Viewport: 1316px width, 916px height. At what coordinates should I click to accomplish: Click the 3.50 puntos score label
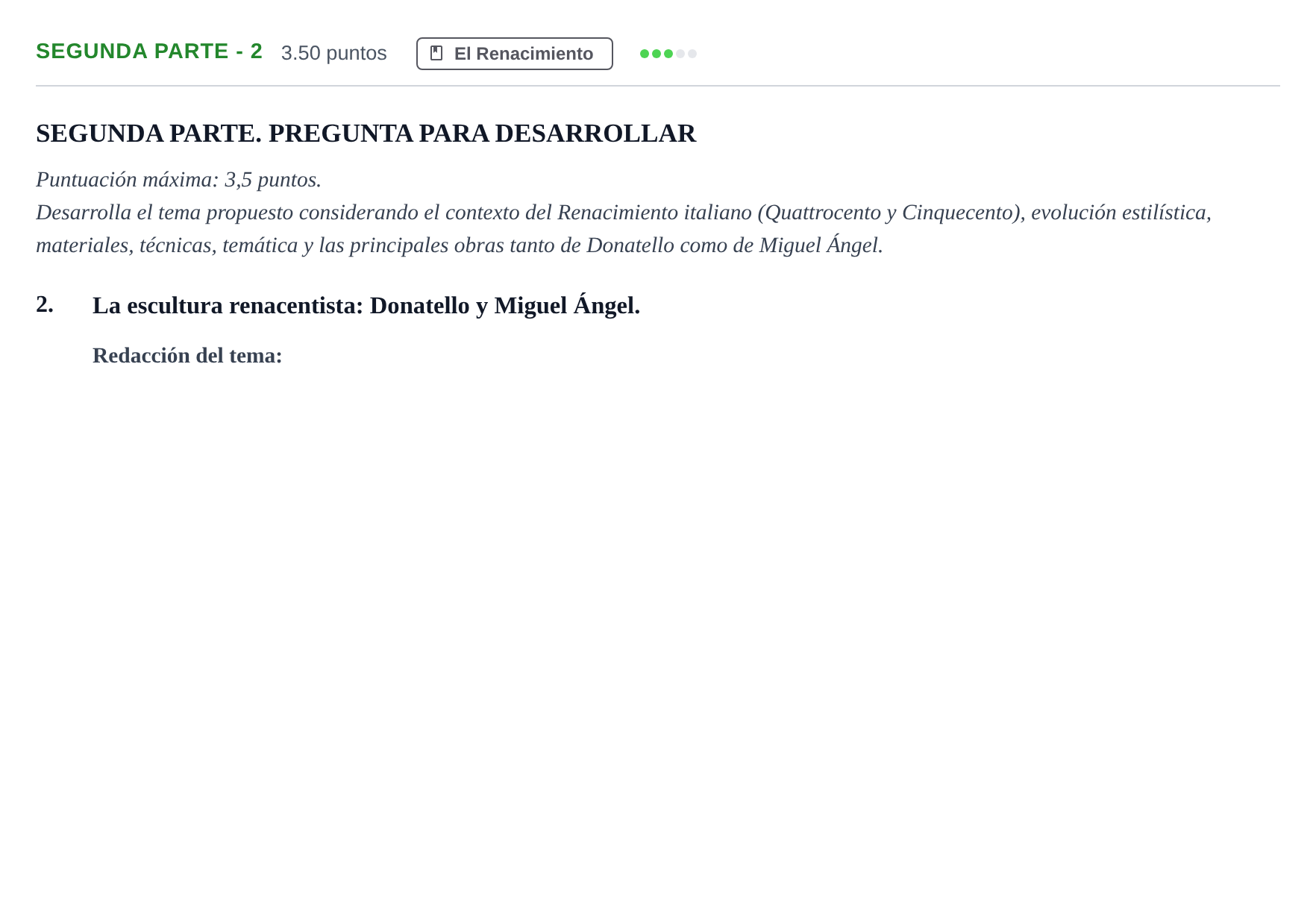point(334,53)
